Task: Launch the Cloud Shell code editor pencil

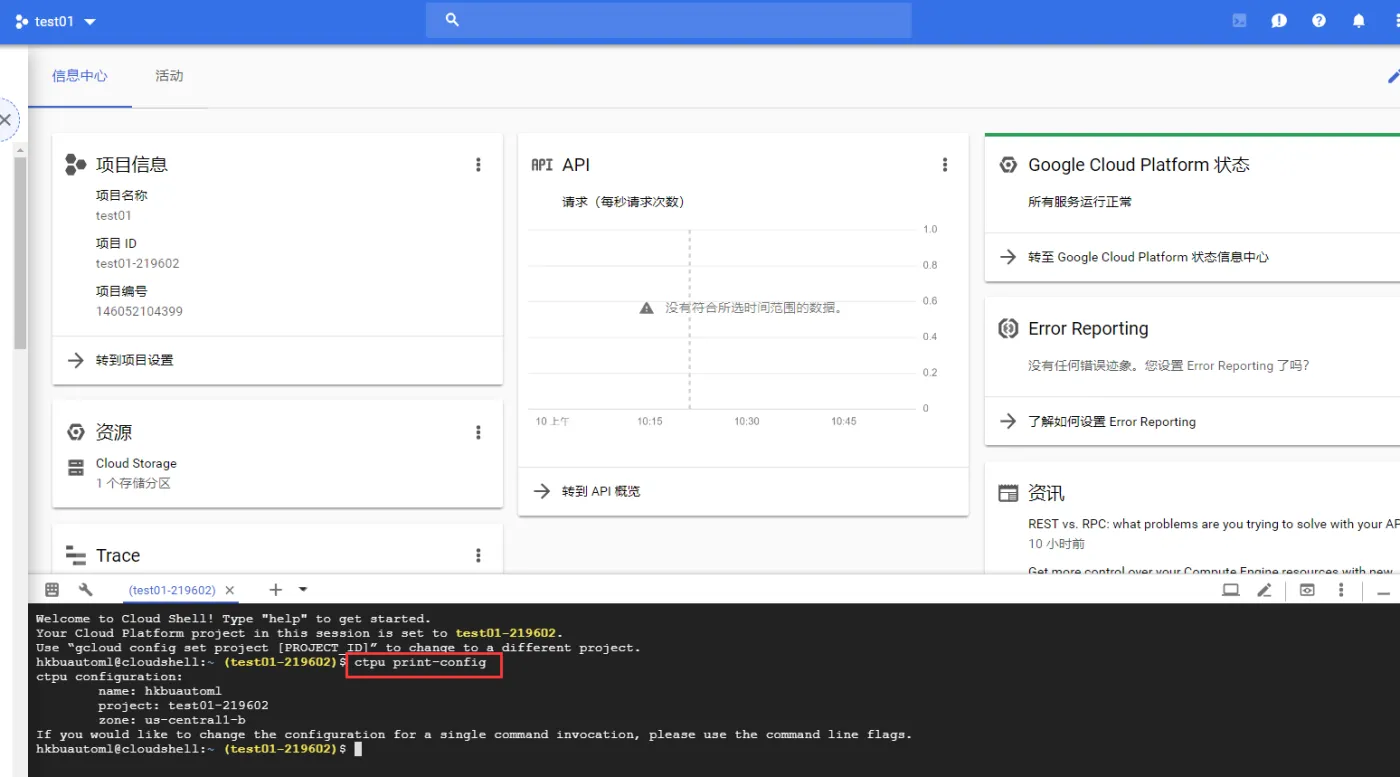Action: (x=1264, y=590)
